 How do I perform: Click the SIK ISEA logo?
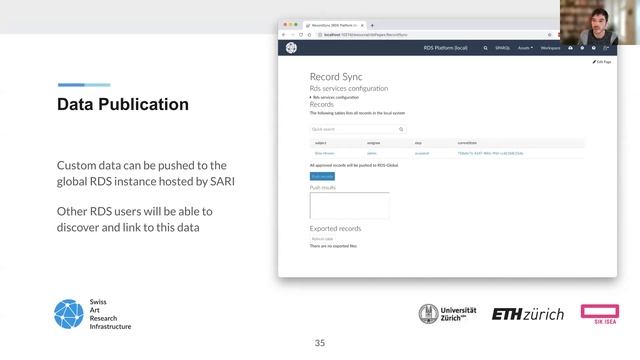tap(600, 314)
